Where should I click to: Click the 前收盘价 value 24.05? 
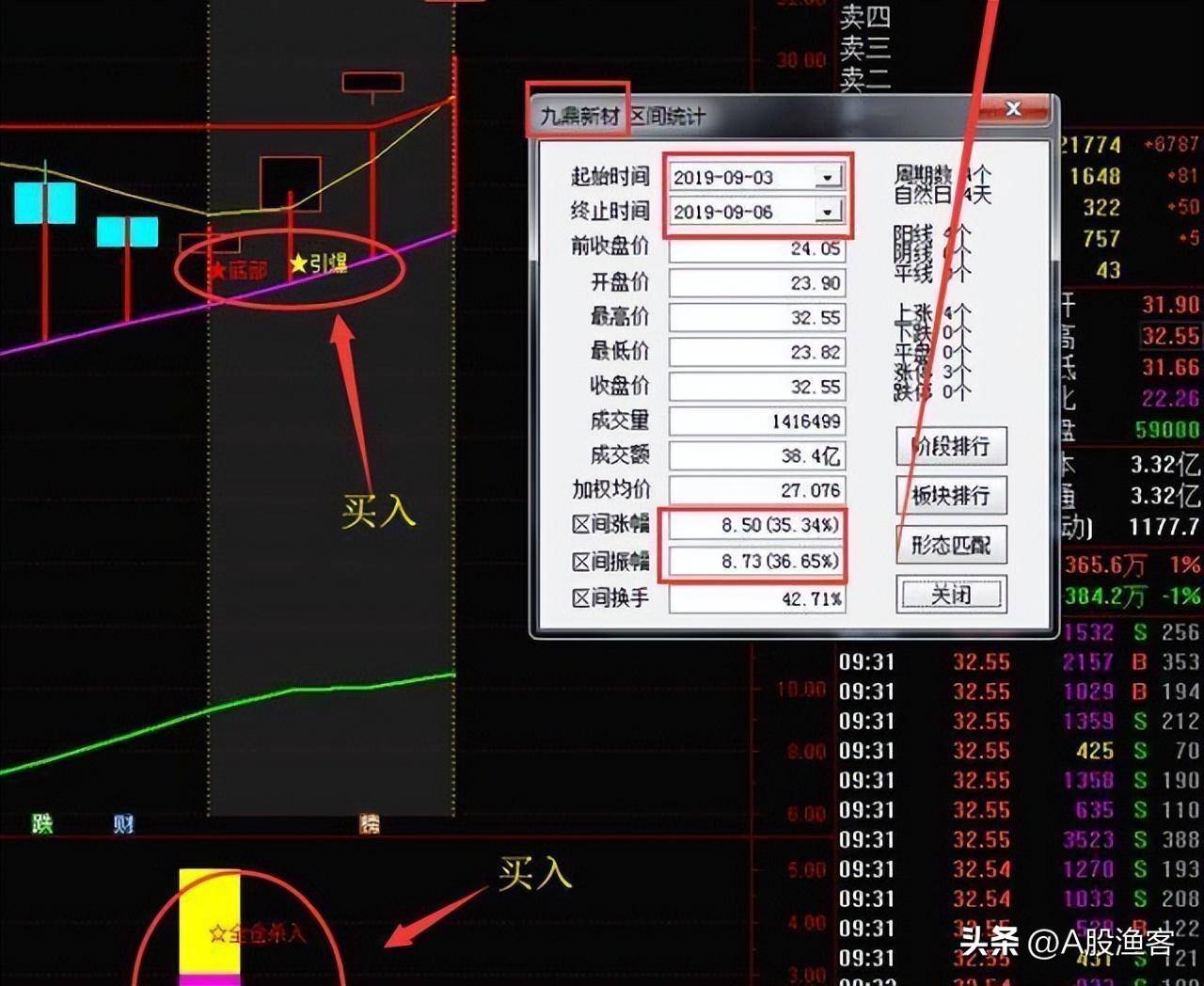coord(757,248)
